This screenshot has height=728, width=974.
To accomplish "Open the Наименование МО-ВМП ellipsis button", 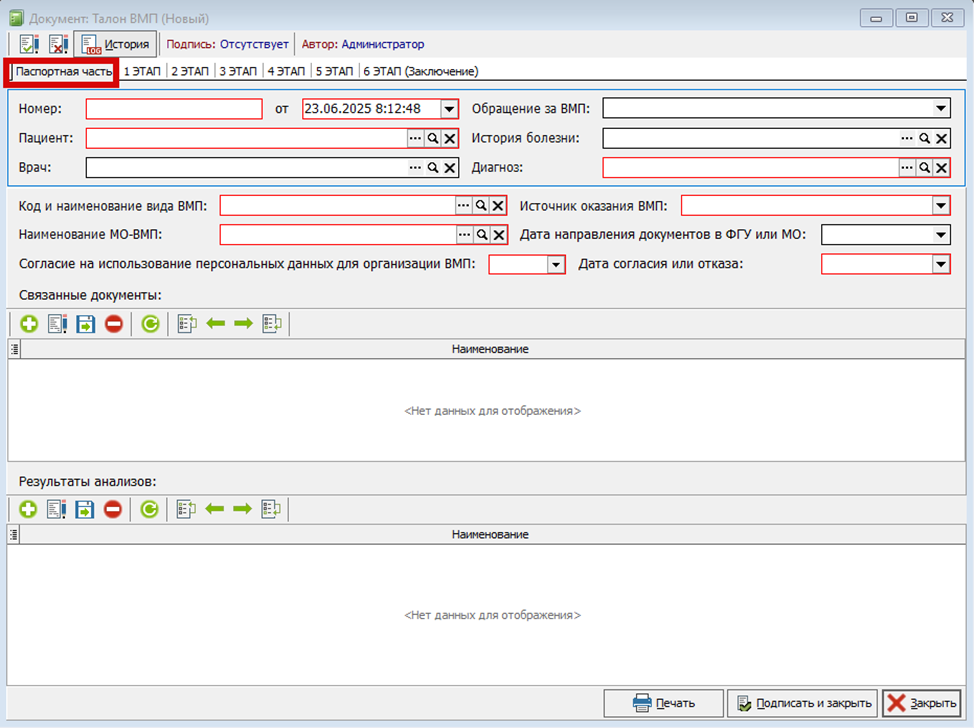I will [464, 234].
